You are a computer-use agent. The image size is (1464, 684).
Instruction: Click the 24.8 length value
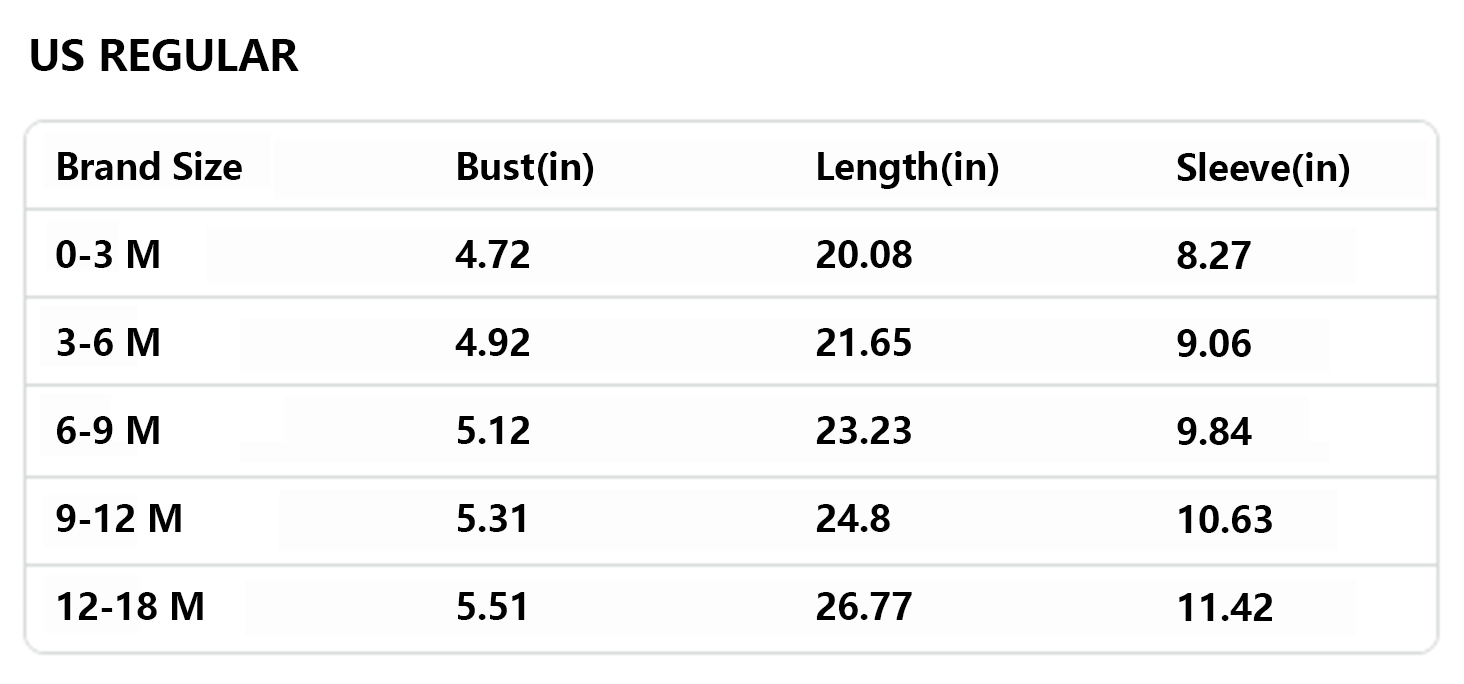click(853, 519)
